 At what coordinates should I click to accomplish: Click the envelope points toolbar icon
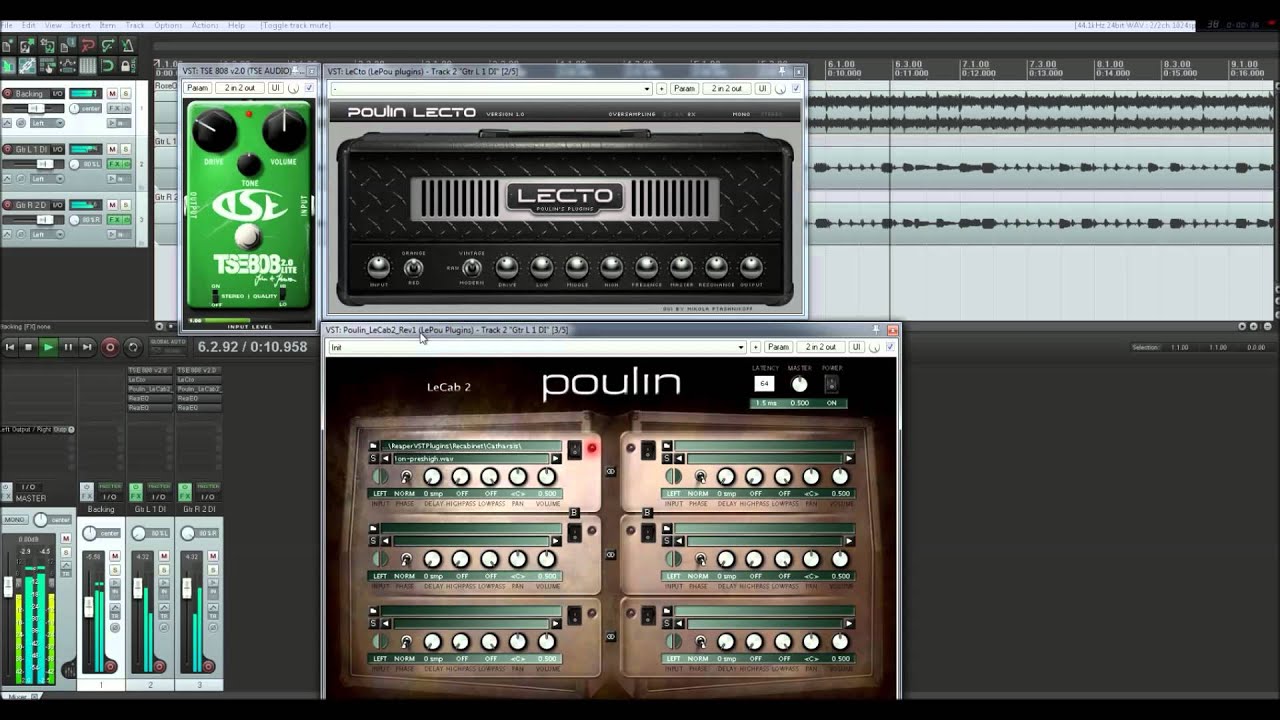tap(68, 66)
